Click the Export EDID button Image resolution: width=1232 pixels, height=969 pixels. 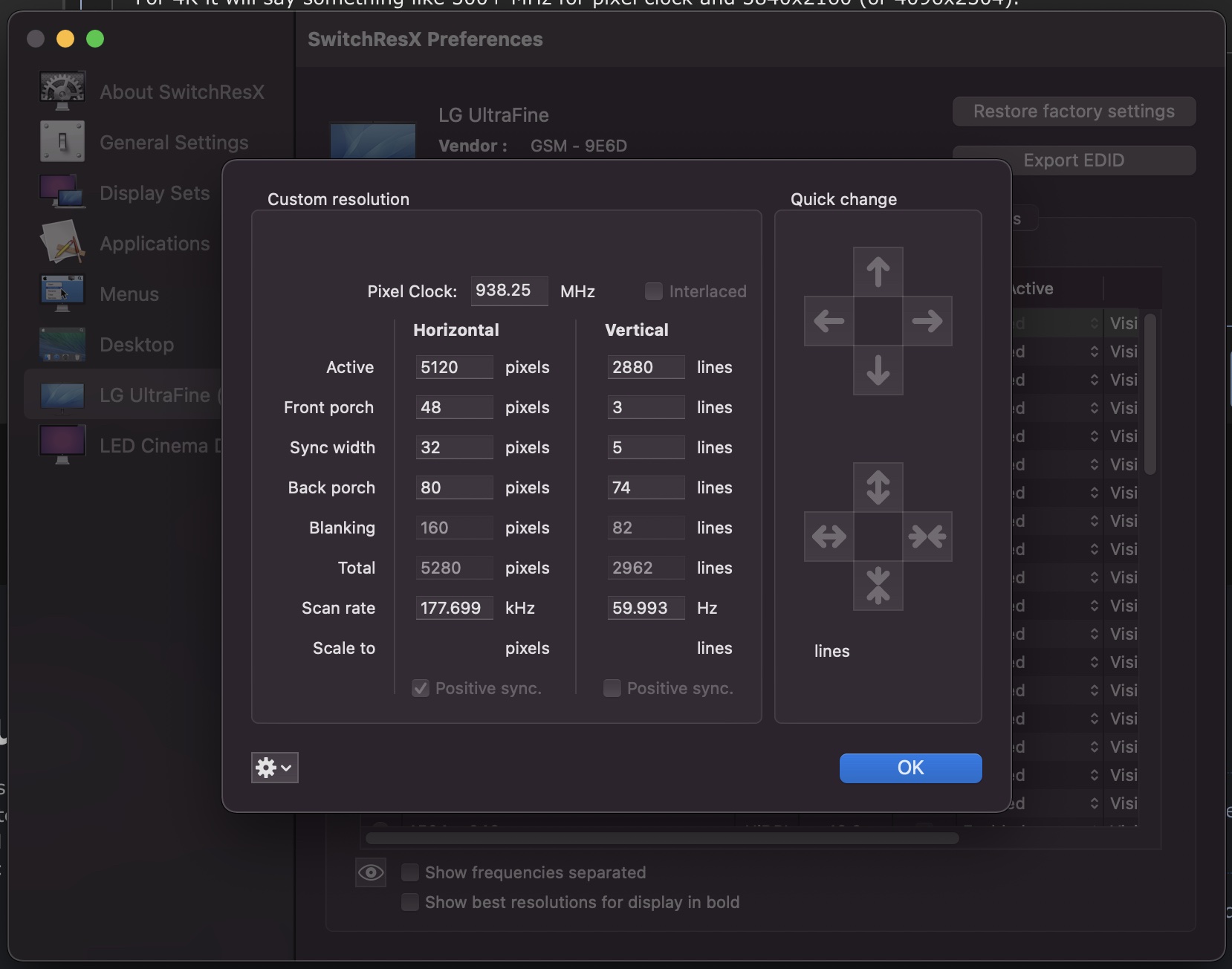pos(1074,161)
